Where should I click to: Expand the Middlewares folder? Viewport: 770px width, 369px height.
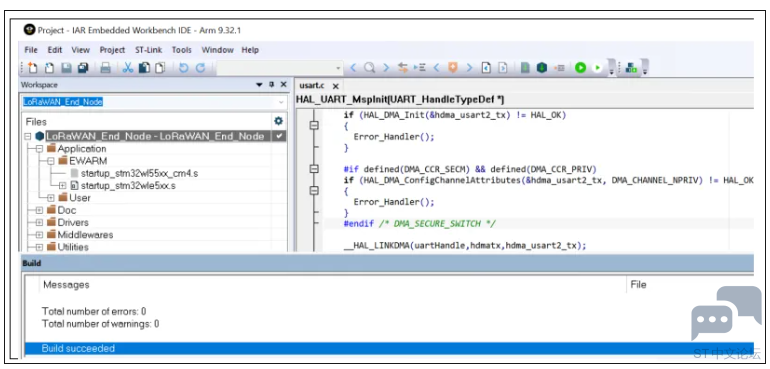(39, 235)
